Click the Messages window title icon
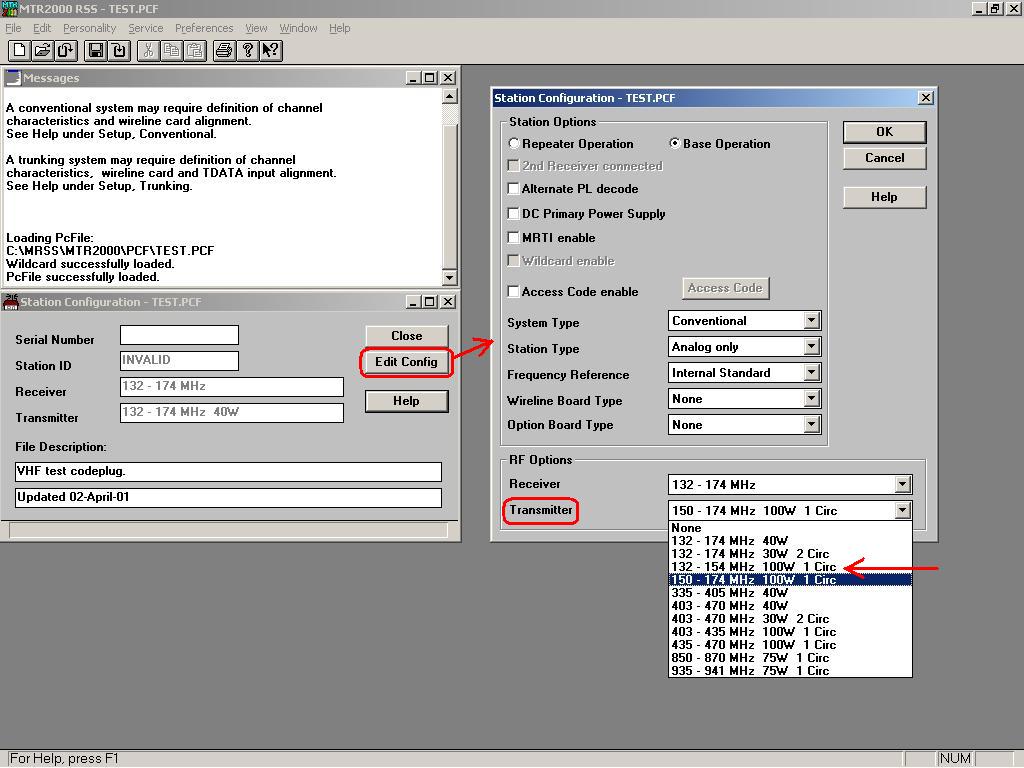 tap(13, 78)
